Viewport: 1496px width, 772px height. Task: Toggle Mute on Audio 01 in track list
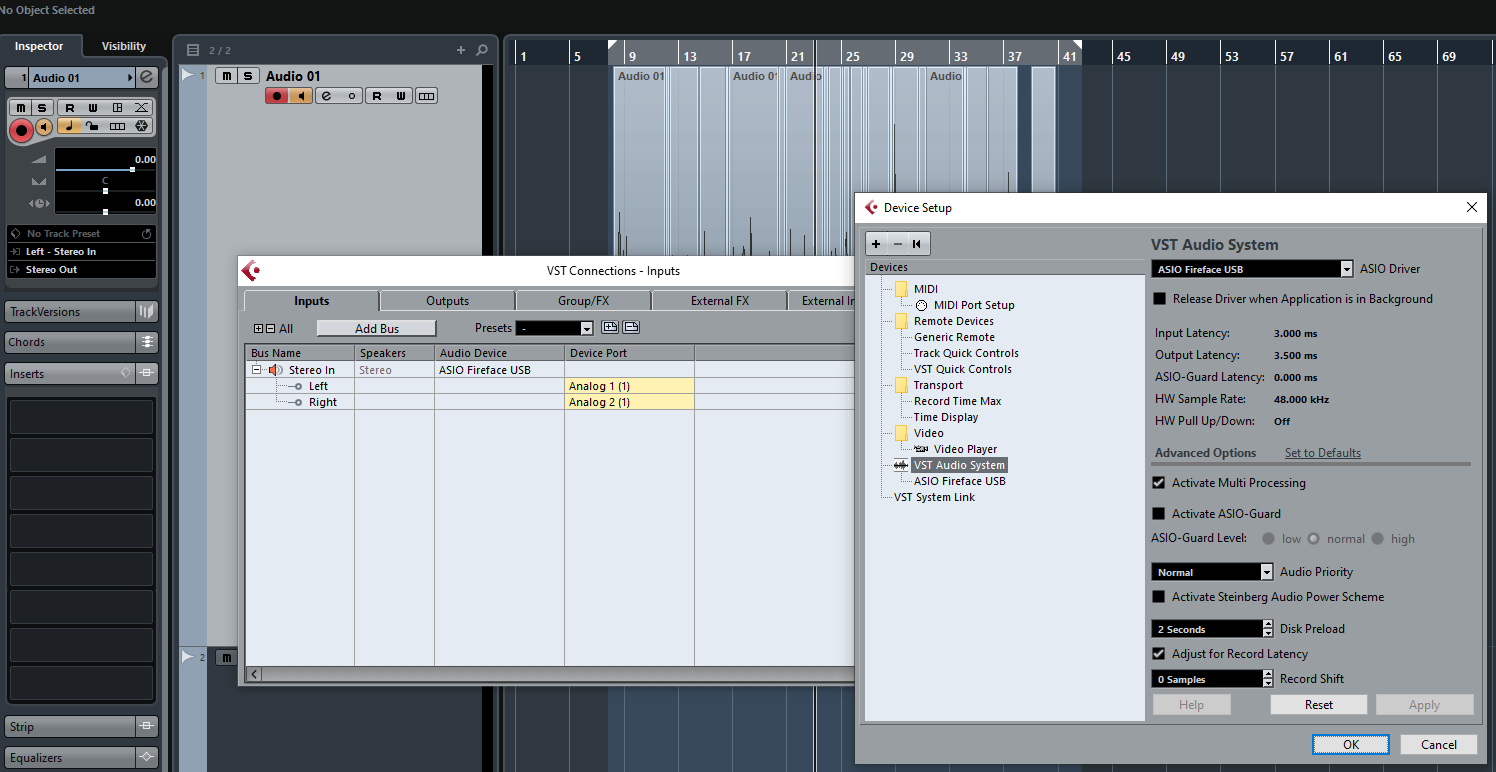point(227,76)
